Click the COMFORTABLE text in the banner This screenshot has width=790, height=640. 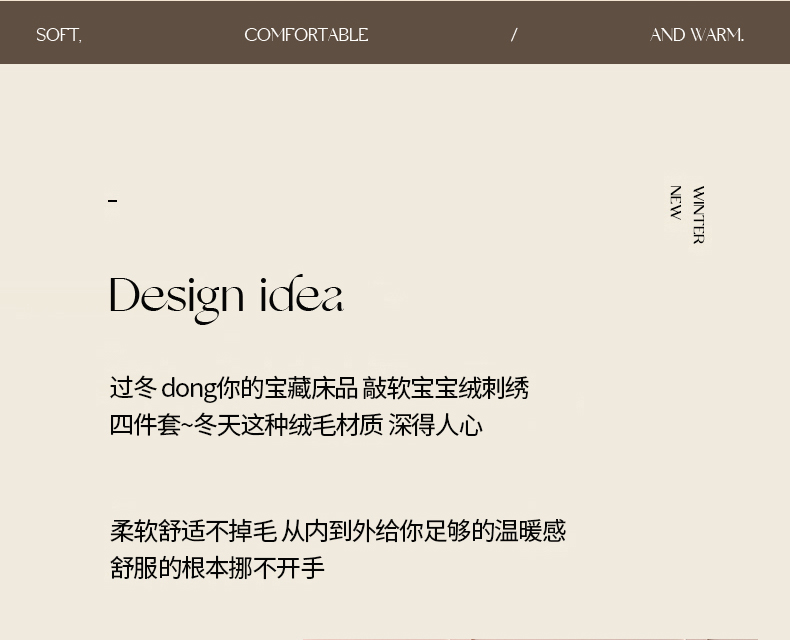tap(306, 35)
